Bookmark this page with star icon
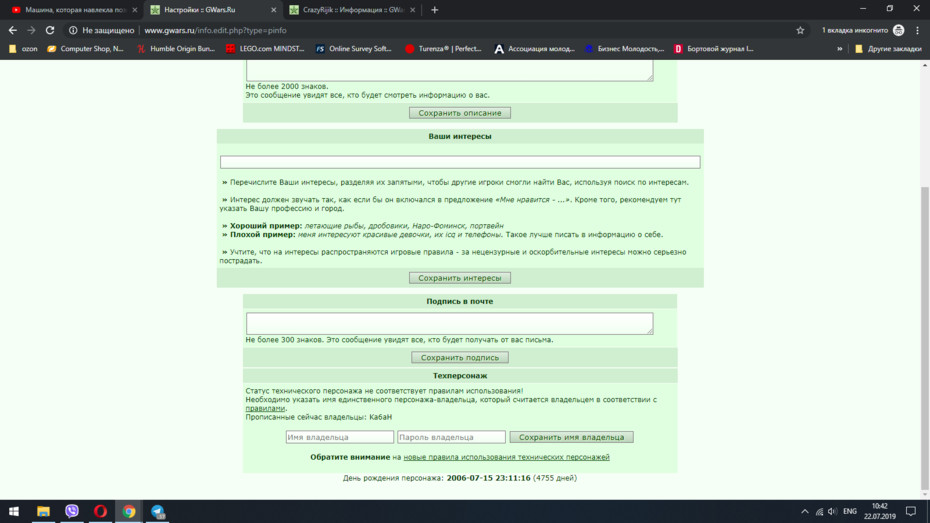 pyautogui.click(x=800, y=30)
